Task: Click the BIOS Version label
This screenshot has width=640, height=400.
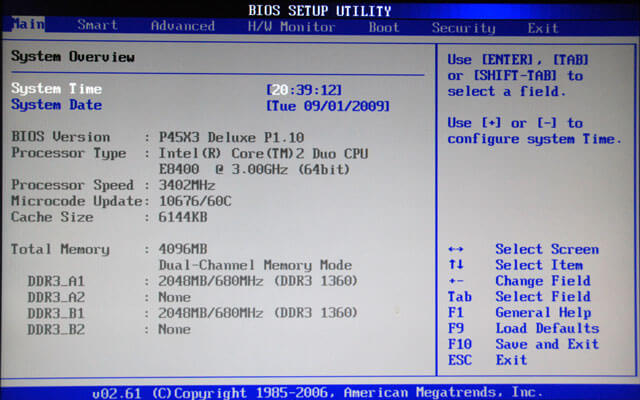Action: pos(60,137)
